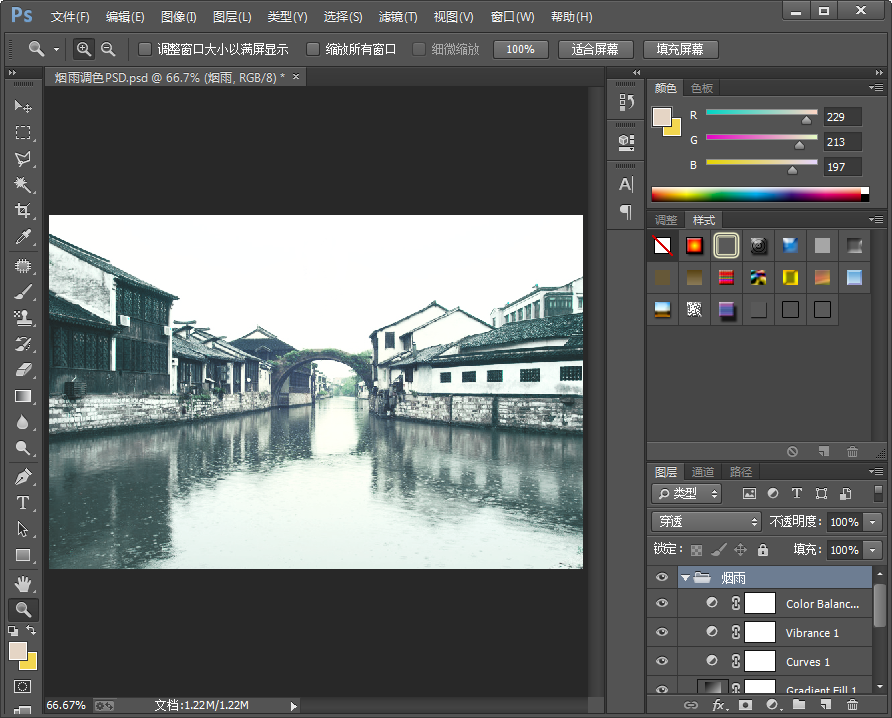Enable 缩放所有窗口 checkbox

[x=313, y=49]
